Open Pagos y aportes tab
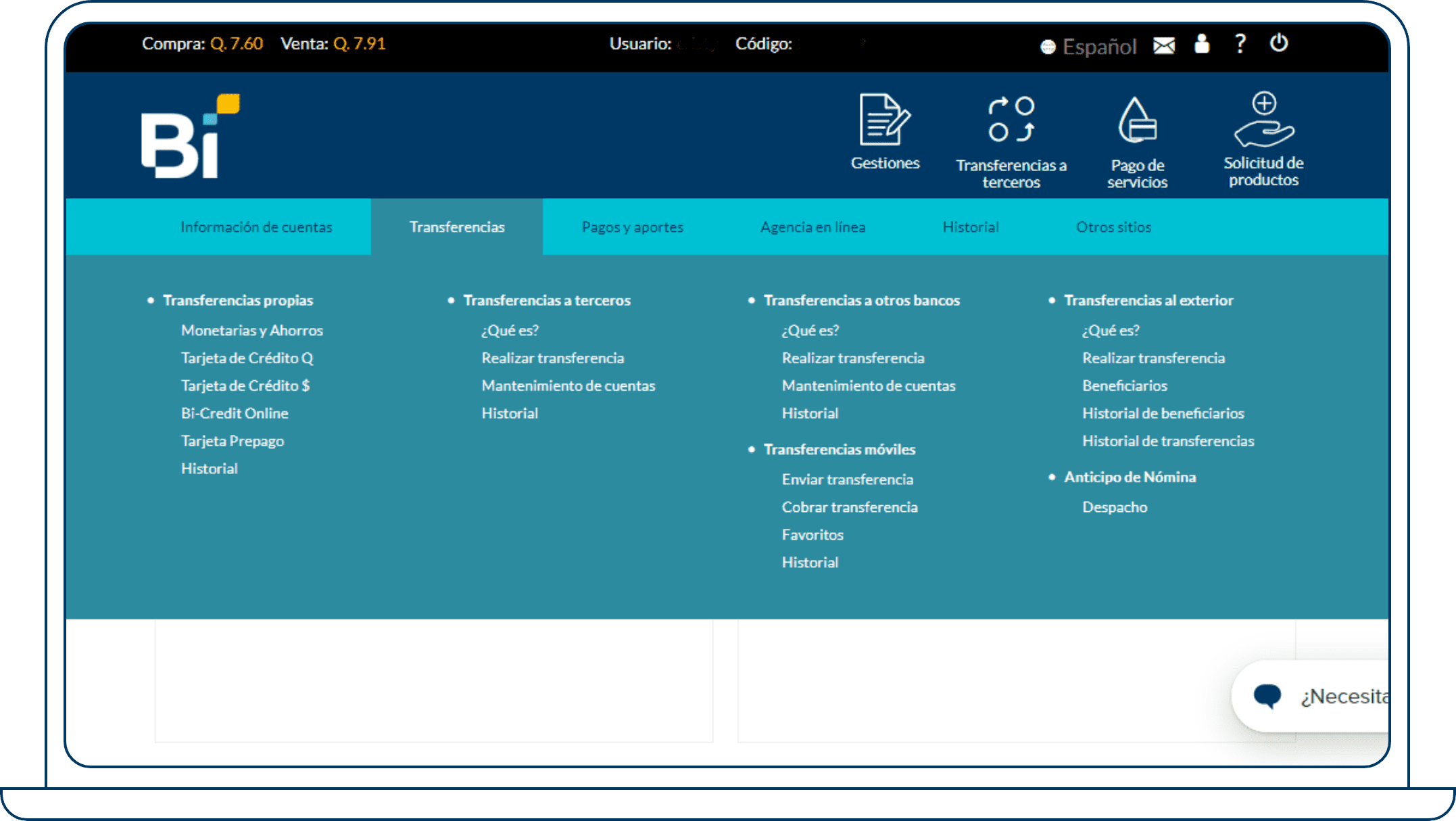Image resolution: width=1456 pixels, height=821 pixels. 633,227
